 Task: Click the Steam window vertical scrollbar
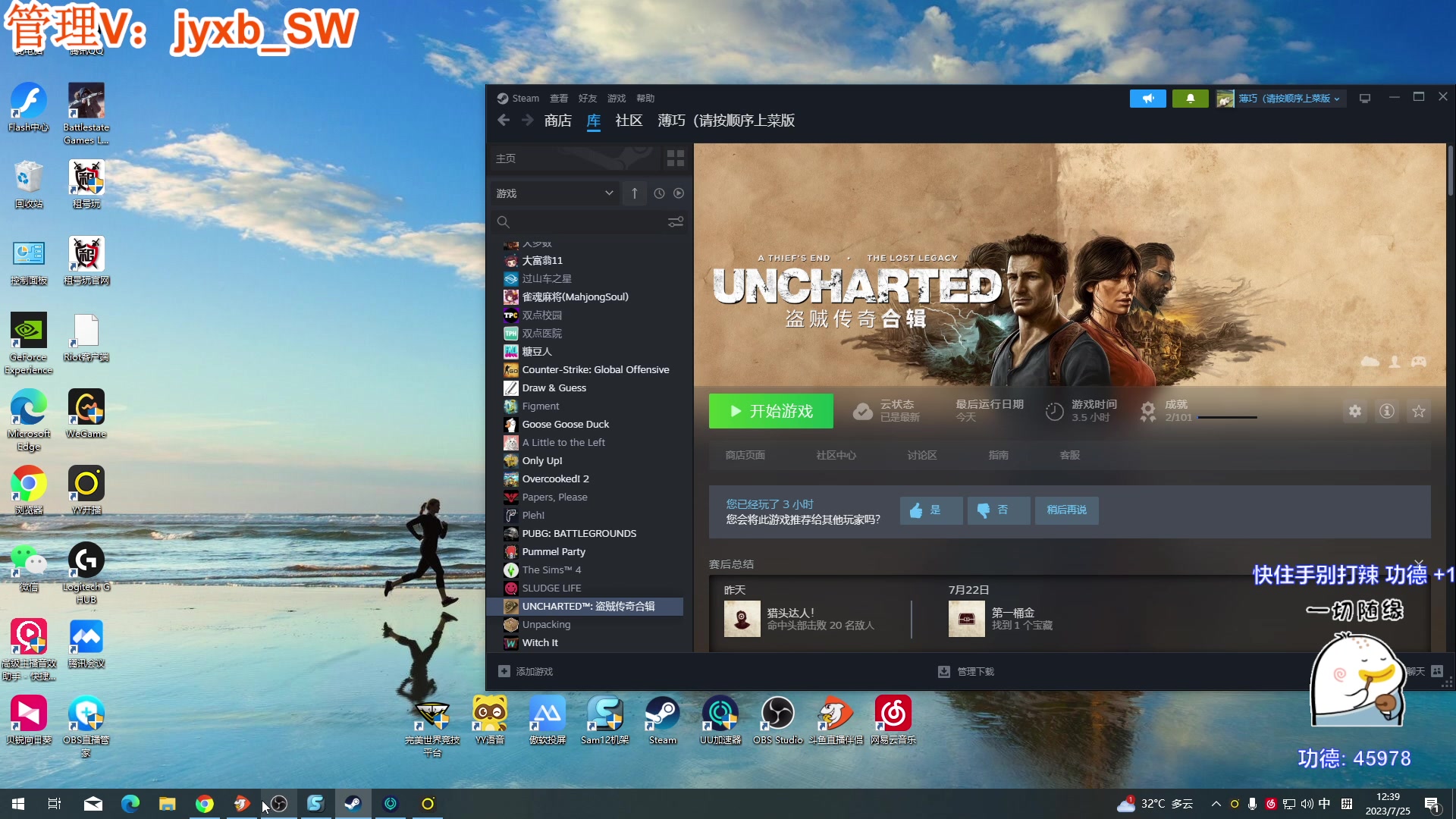(1450, 171)
